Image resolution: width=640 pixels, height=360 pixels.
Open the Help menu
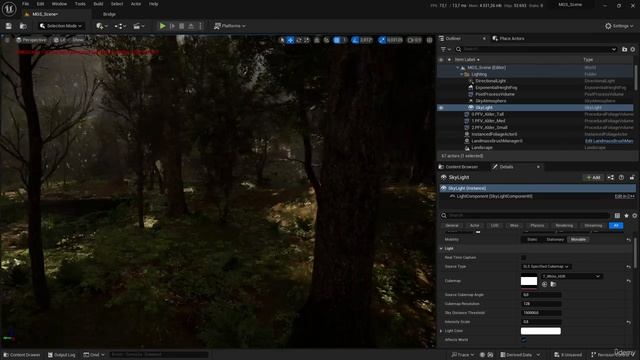pyautogui.click(x=153, y=4)
